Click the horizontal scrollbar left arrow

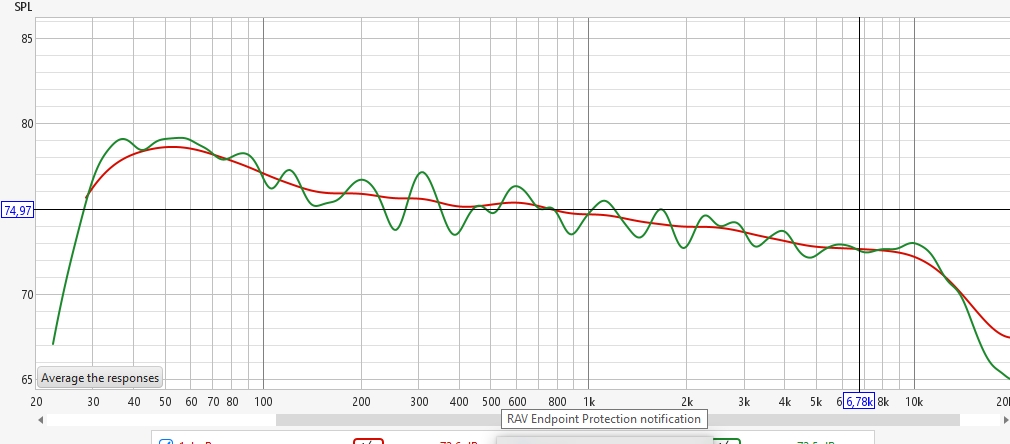tap(41, 420)
